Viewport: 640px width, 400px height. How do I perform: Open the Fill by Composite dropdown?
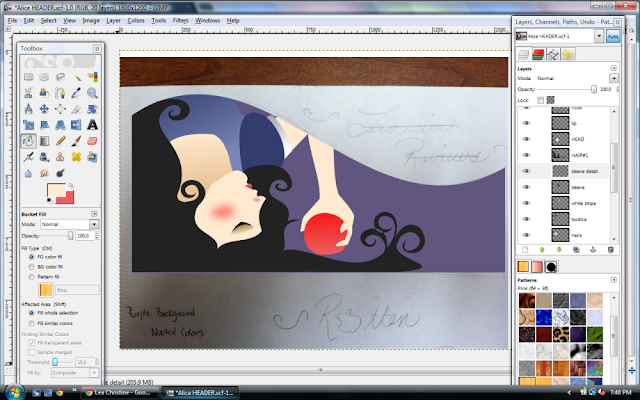[x=75, y=373]
